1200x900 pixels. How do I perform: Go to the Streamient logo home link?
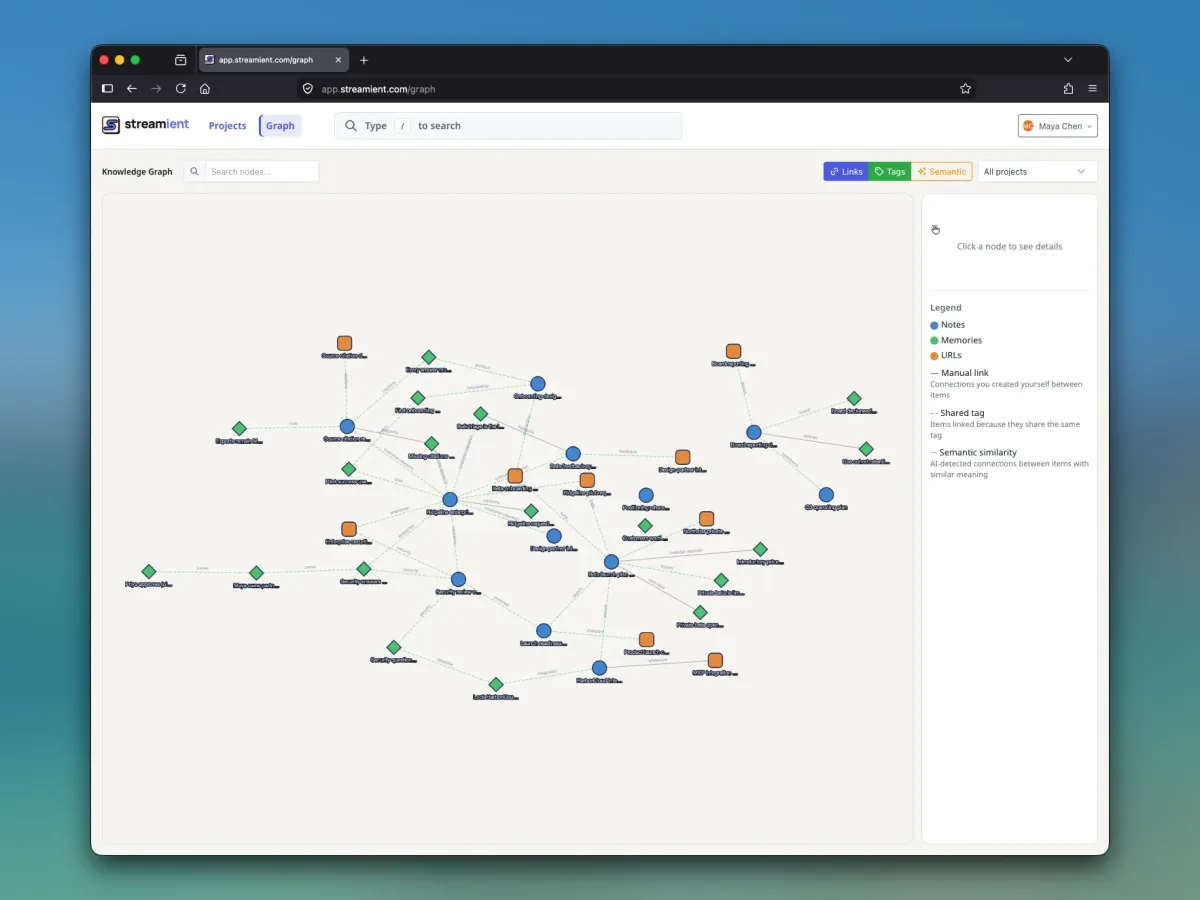coord(145,125)
